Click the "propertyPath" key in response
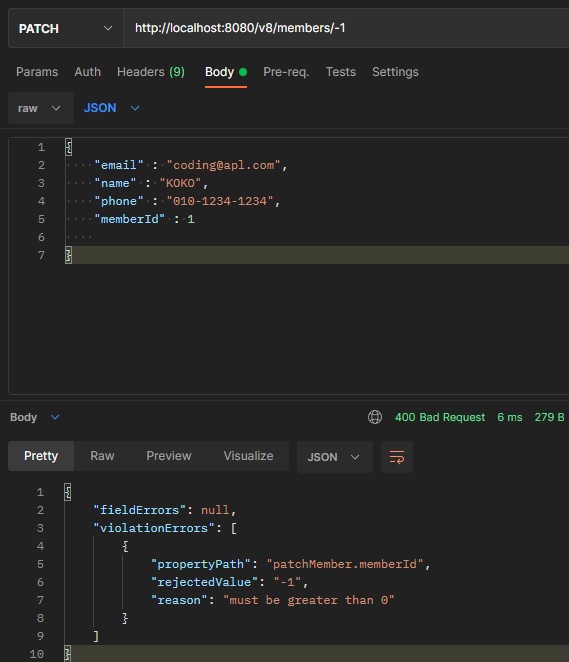This screenshot has width=569, height=662. (201, 564)
